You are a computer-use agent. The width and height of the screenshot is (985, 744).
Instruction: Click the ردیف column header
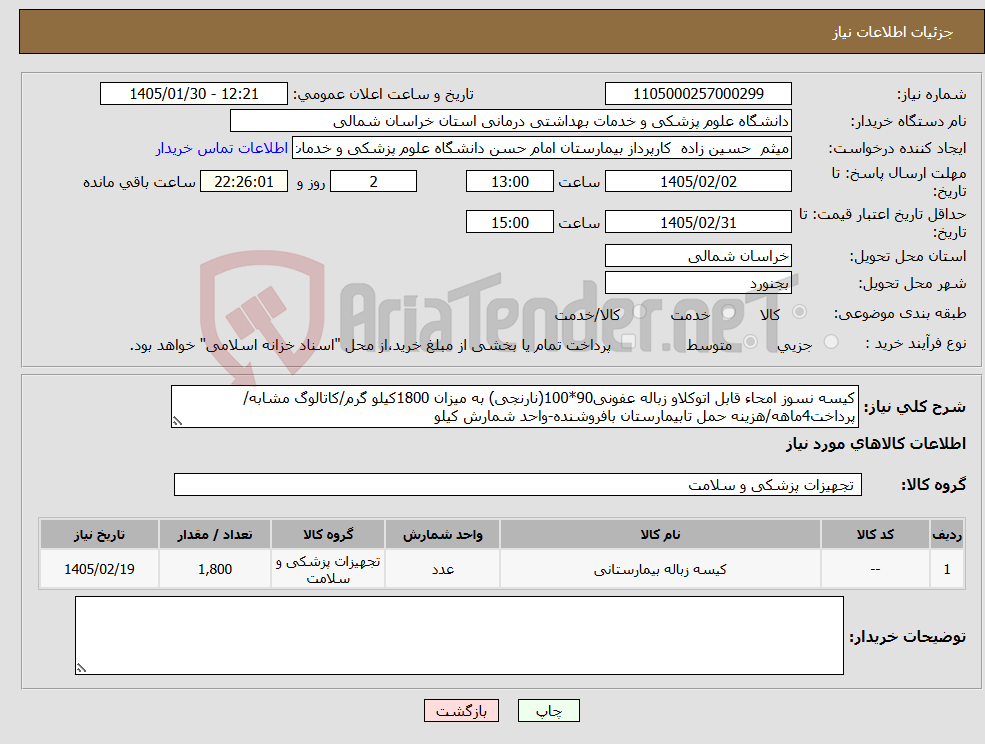947,534
